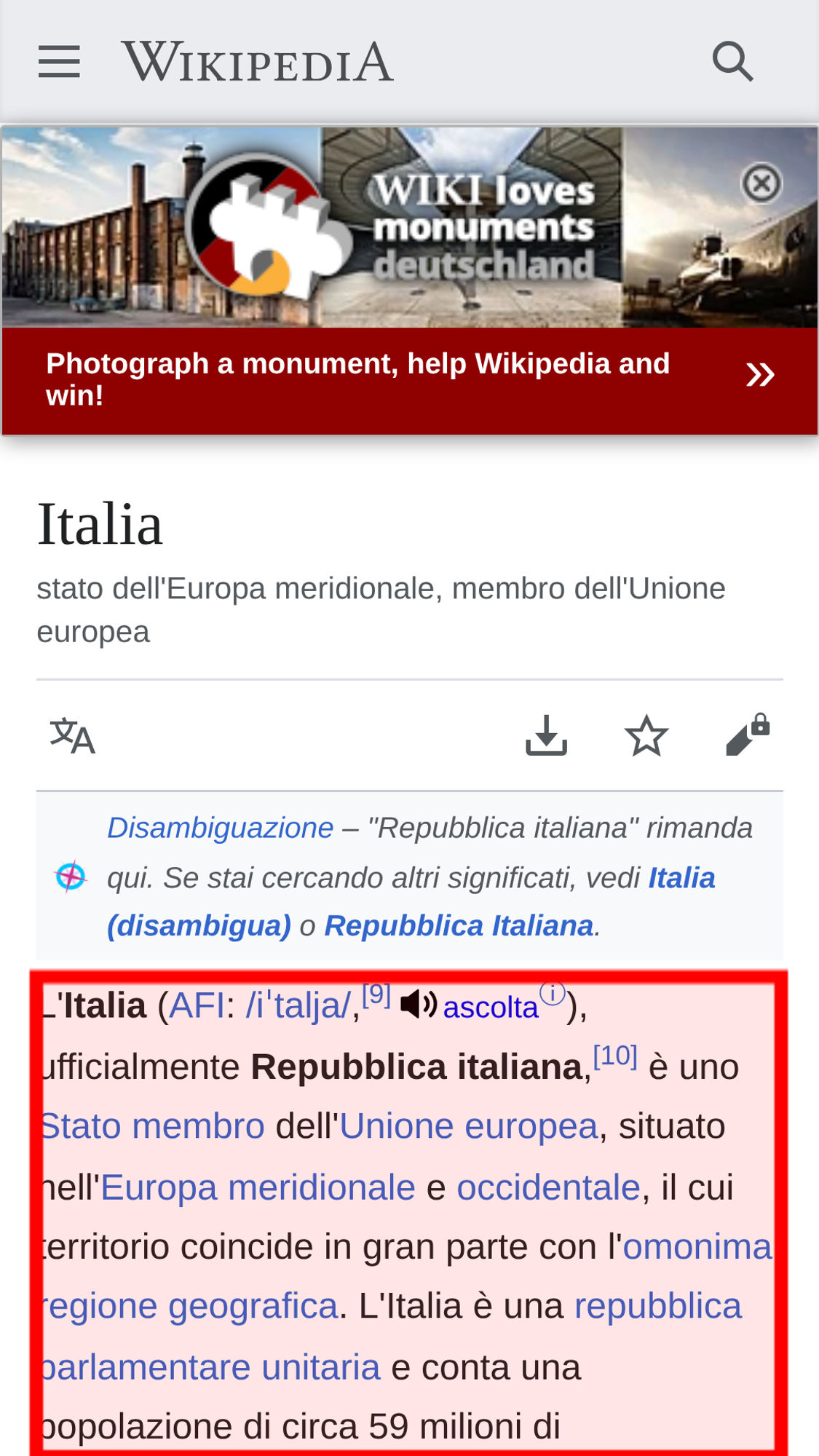Add the Italia page to watchlist

(x=646, y=736)
